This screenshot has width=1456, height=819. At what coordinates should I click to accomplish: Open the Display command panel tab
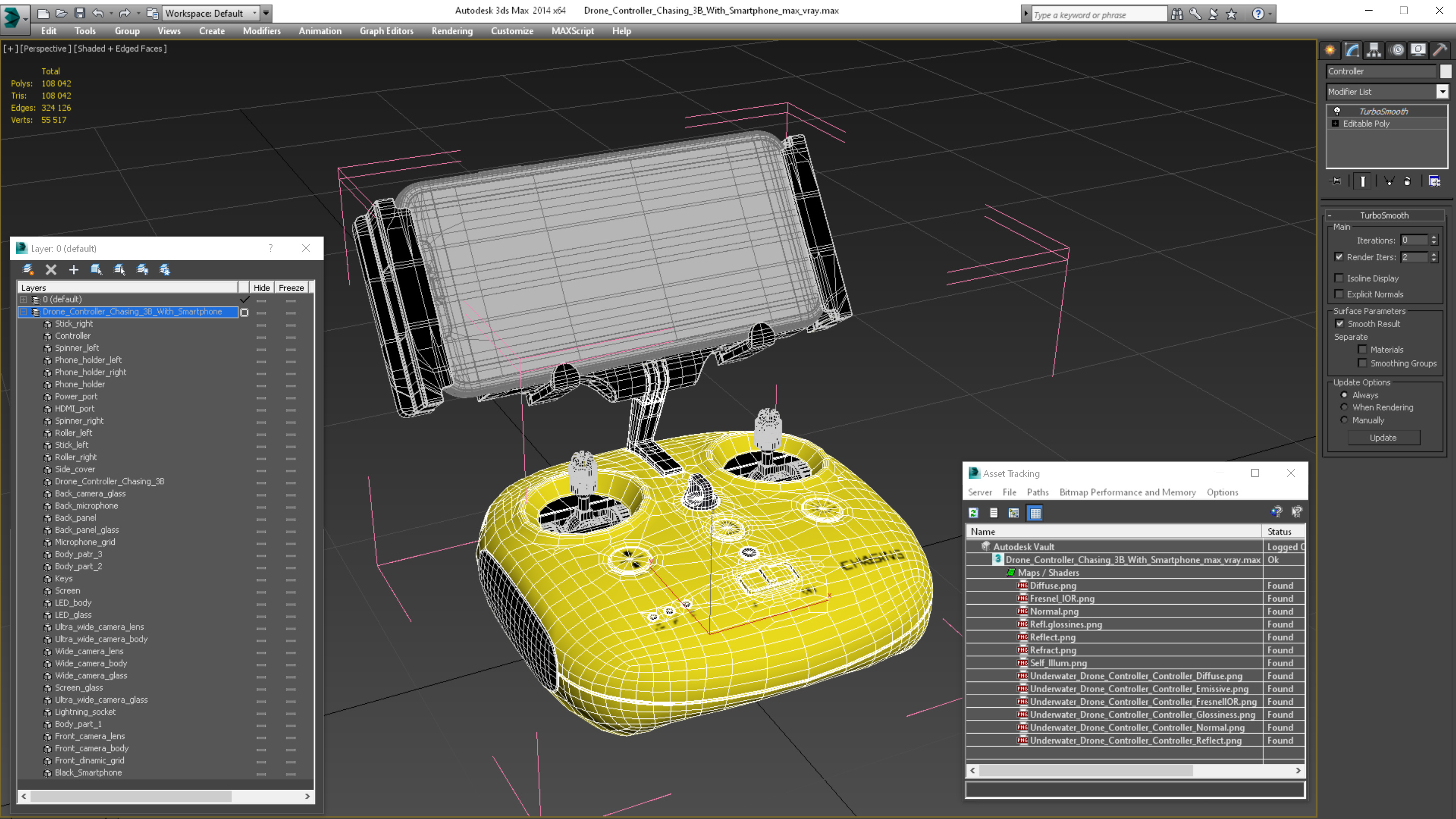[x=1418, y=51]
